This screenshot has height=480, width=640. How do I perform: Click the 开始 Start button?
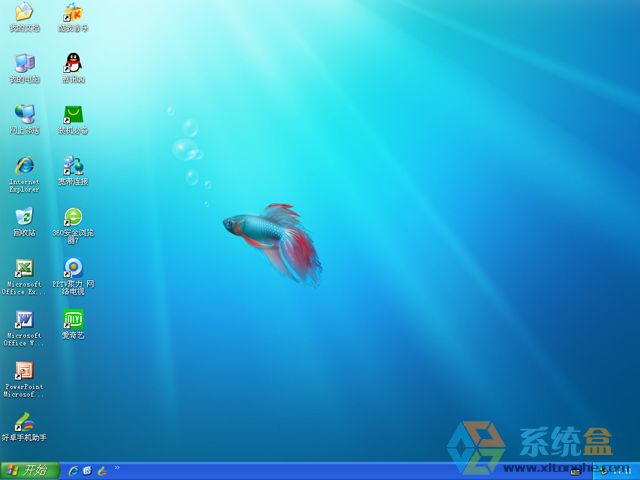pyautogui.click(x=29, y=470)
